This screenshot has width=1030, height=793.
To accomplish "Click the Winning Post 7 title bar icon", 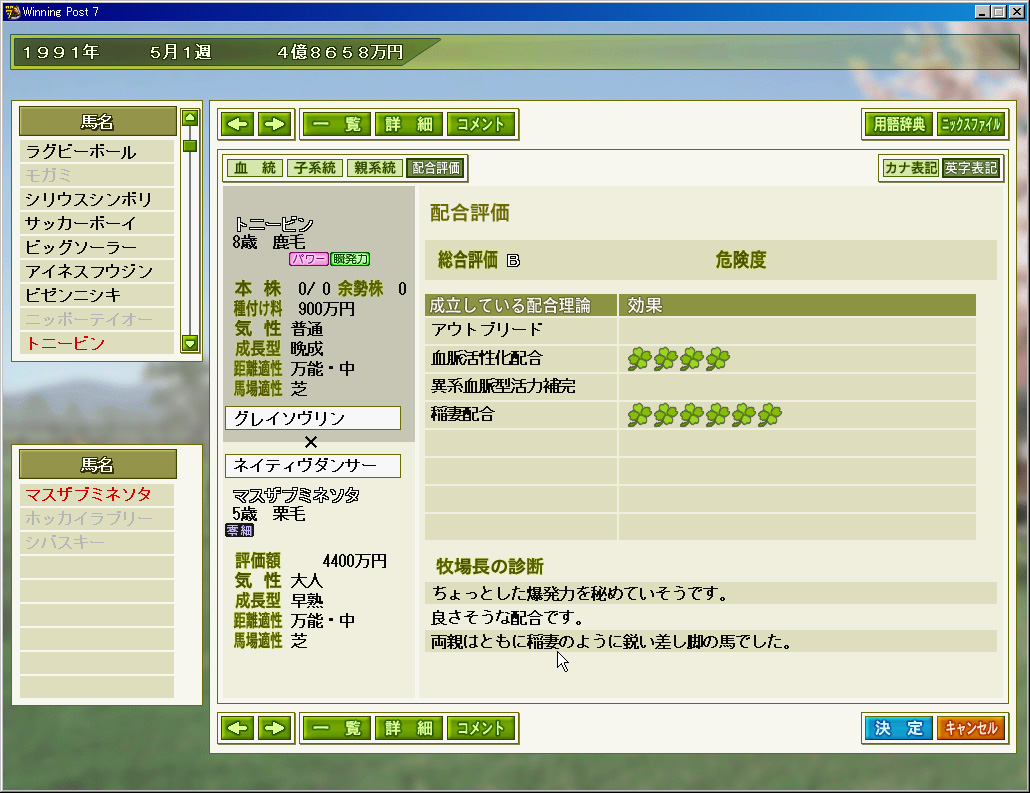I will [12, 12].
